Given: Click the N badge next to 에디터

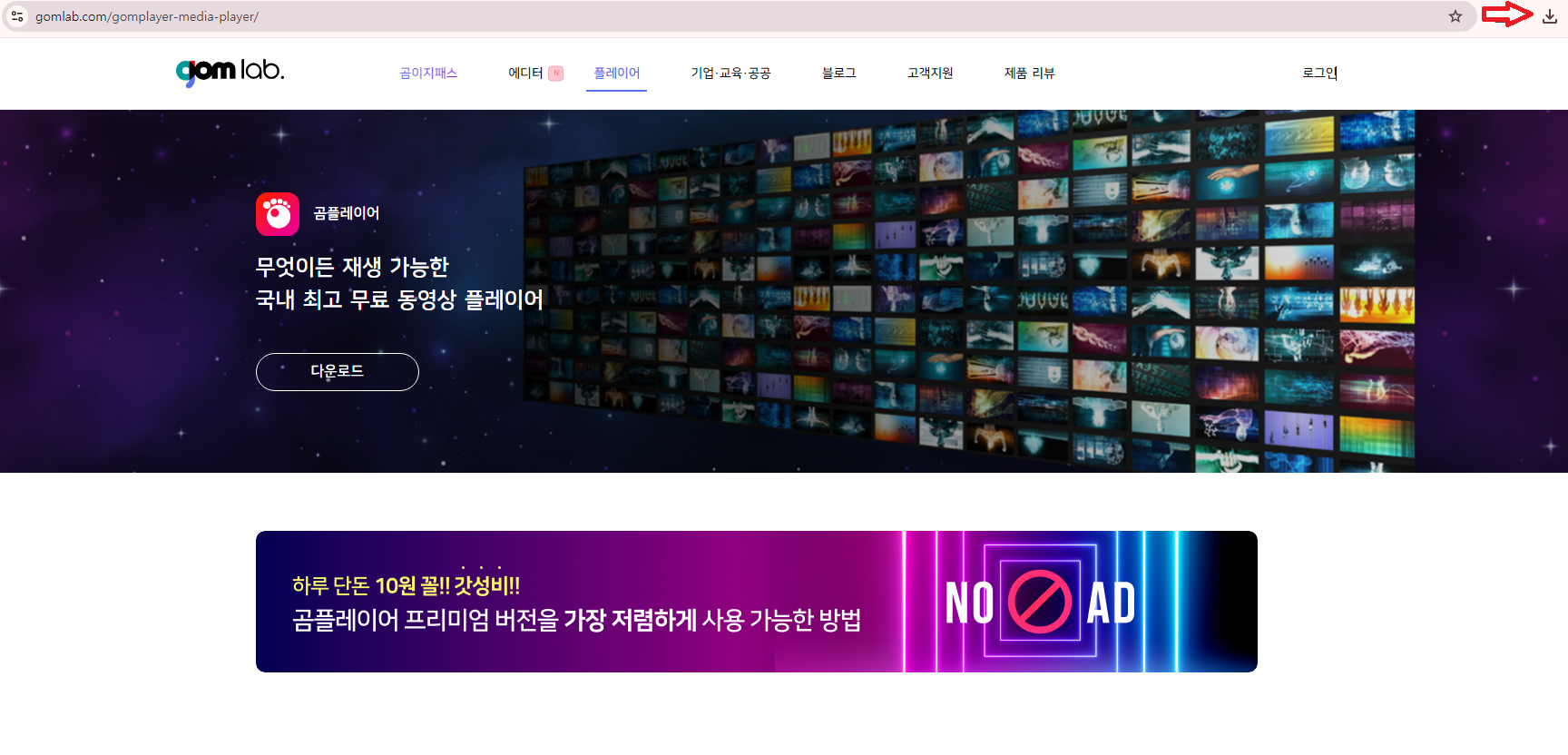Looking at the screenshot, I should coord(556,74).
